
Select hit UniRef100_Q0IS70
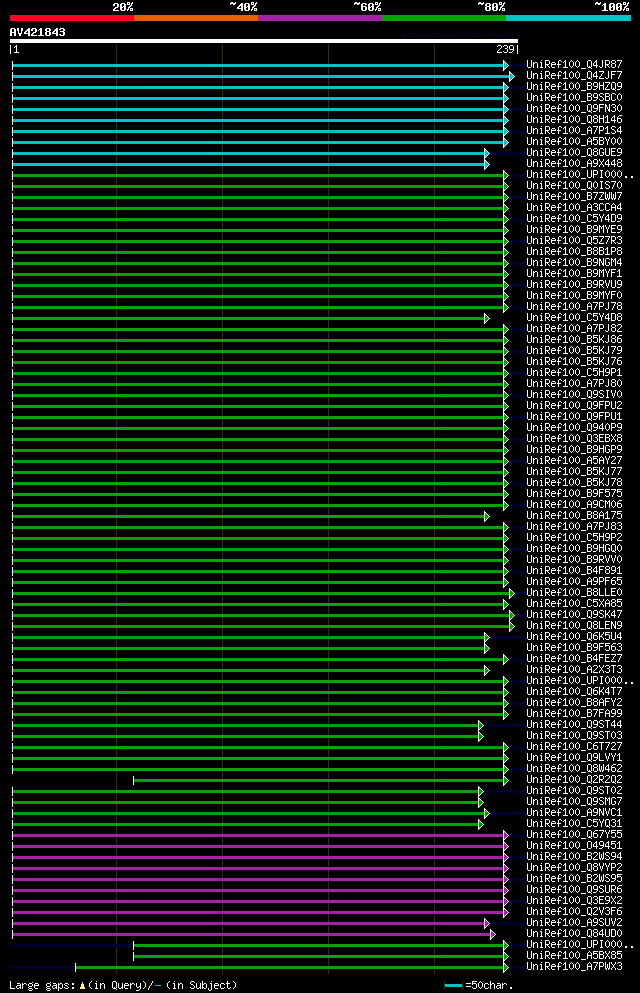pyautogui.click(x=574, y=186)
